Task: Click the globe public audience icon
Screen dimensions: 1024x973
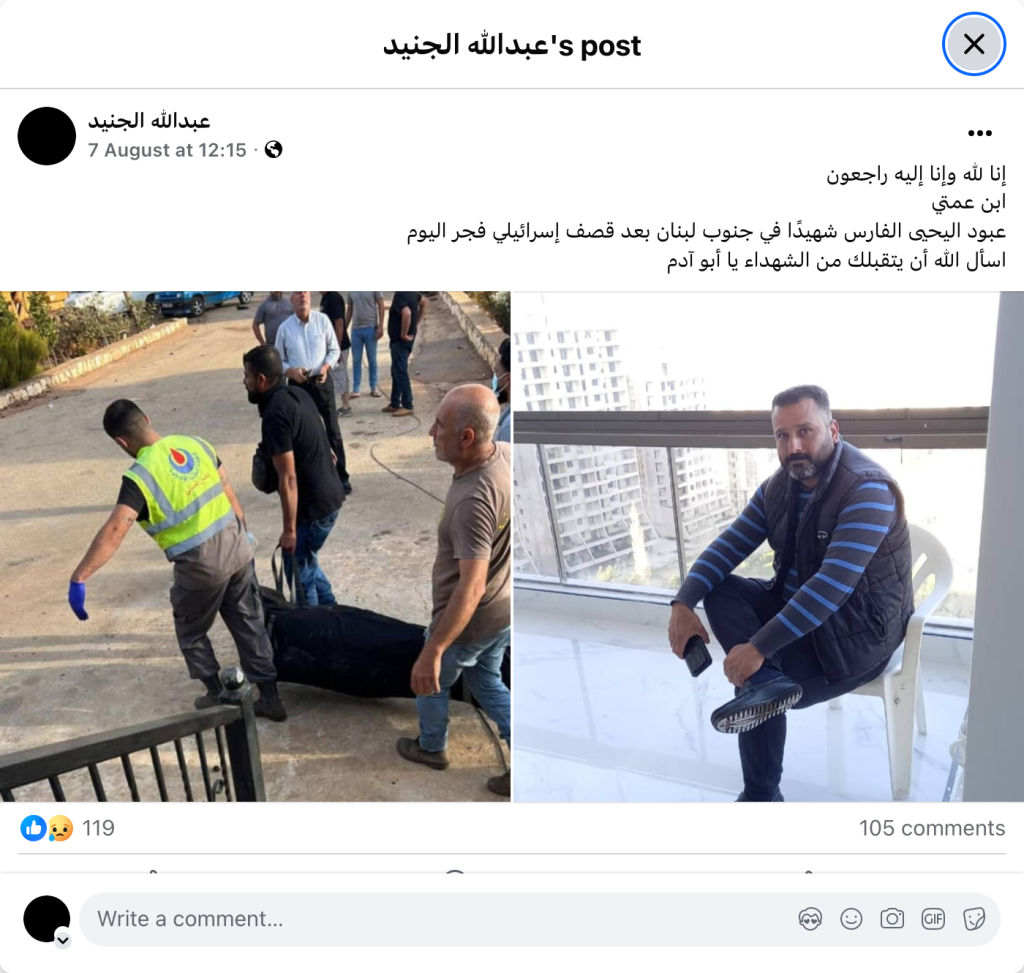Action: pyautogui.click(x=273, y=150)
